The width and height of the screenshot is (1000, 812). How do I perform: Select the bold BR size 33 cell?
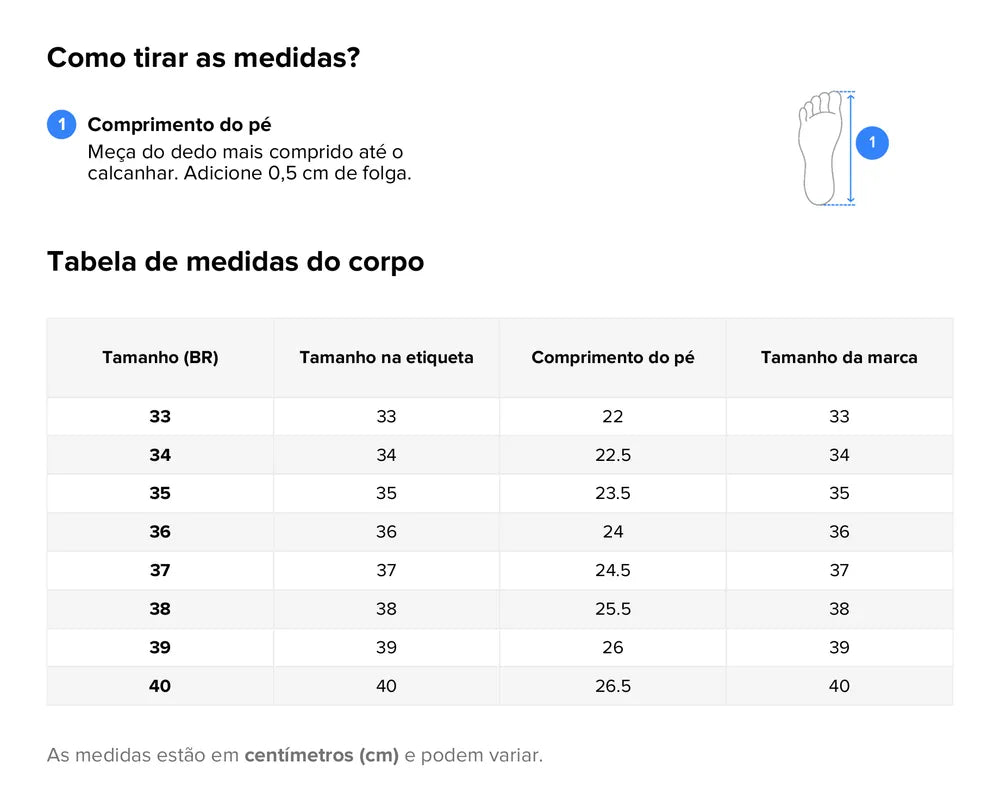(160, 417)
